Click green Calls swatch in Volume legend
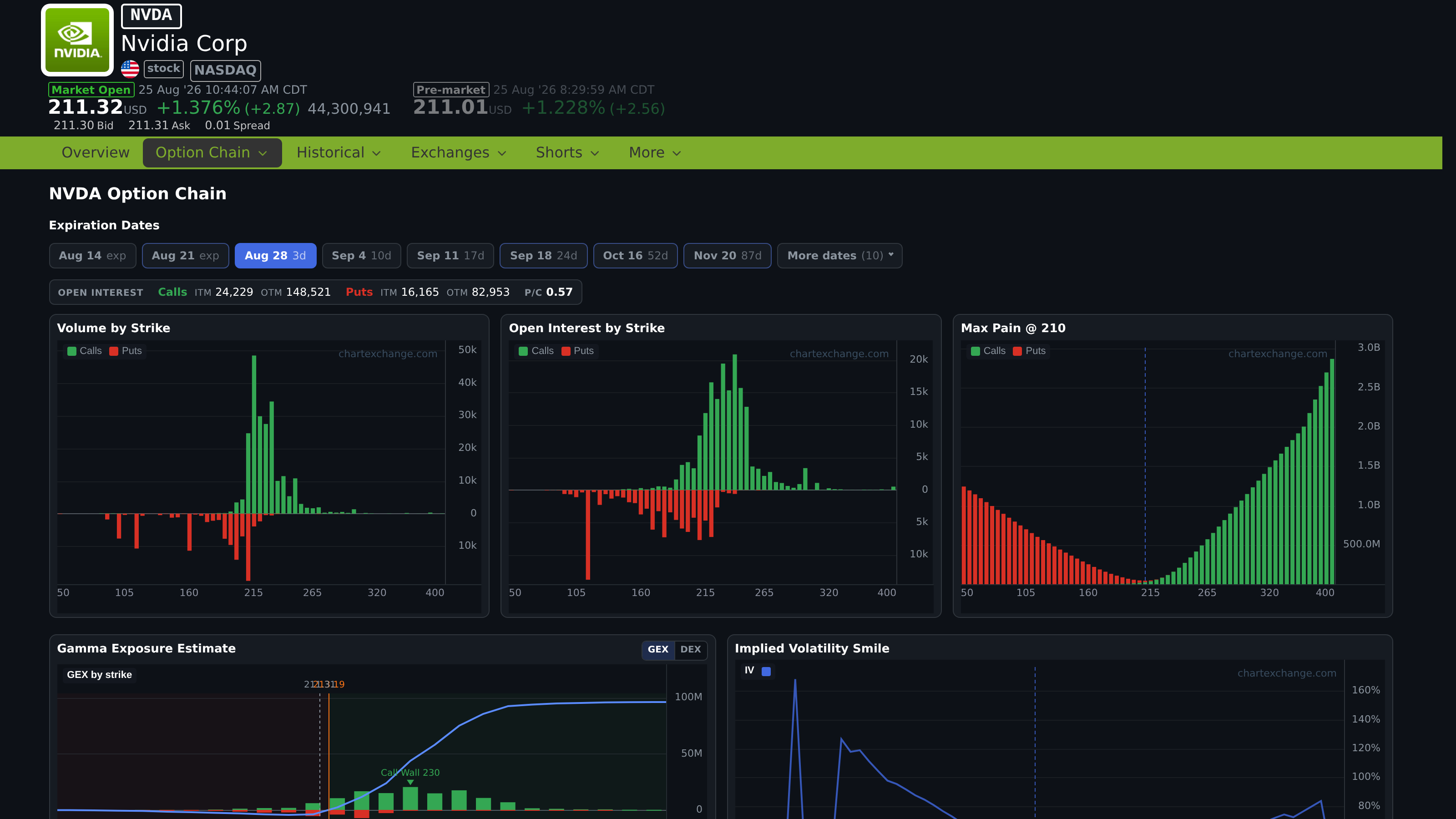Screen dimensions: 1456x819 72,351
